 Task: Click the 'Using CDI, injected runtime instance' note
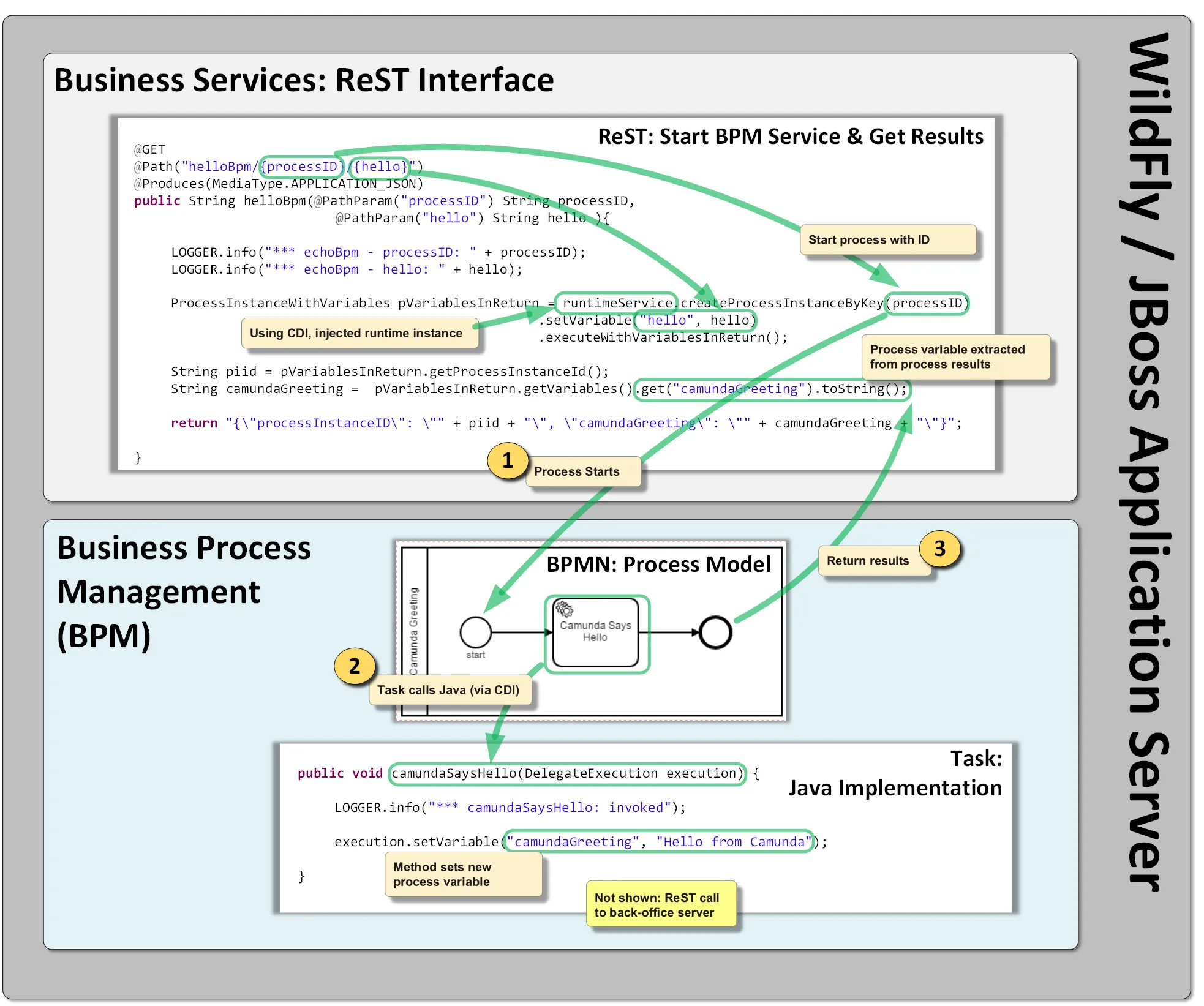[x=359, y=333]
